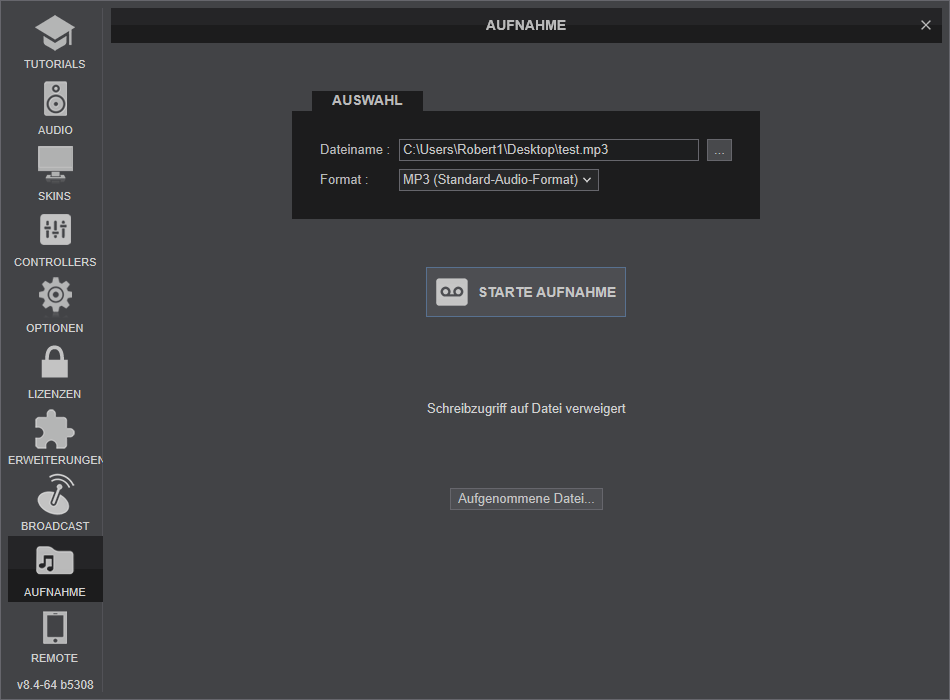Open Audio settings speaker icon

pyautogui.click(x=55, y=98)
